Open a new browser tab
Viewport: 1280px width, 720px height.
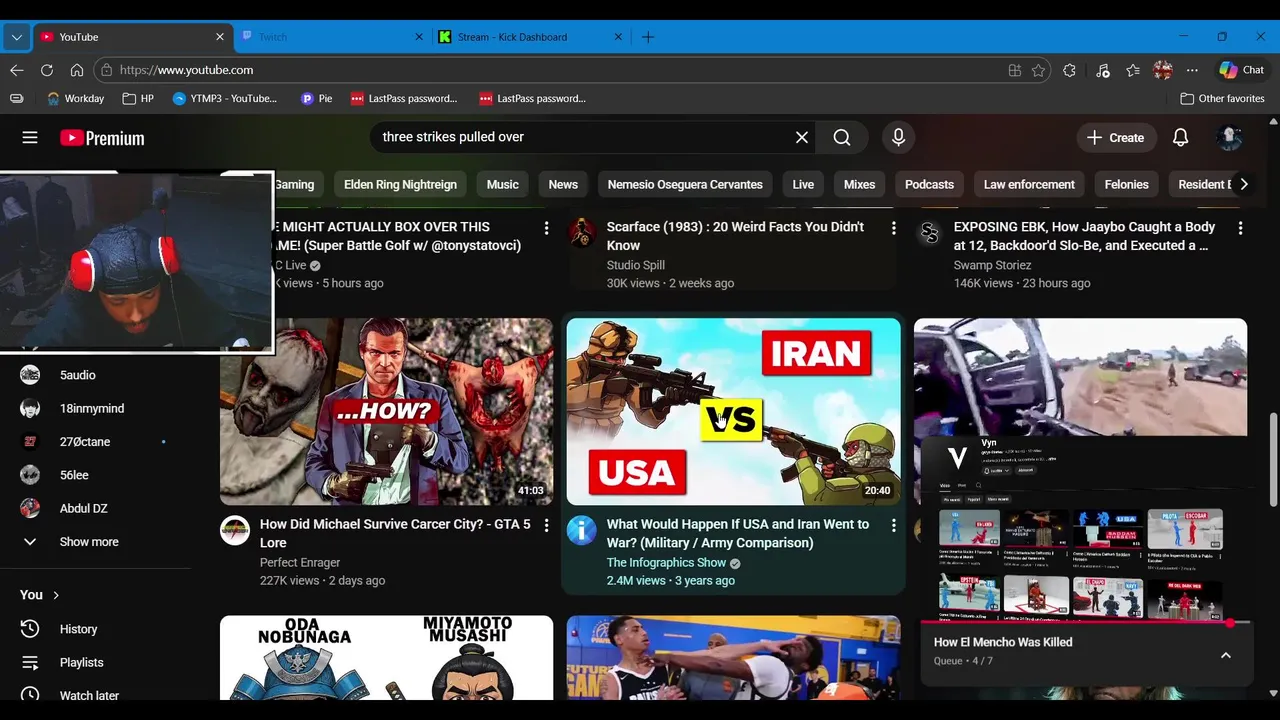click(x=647, y=37)
